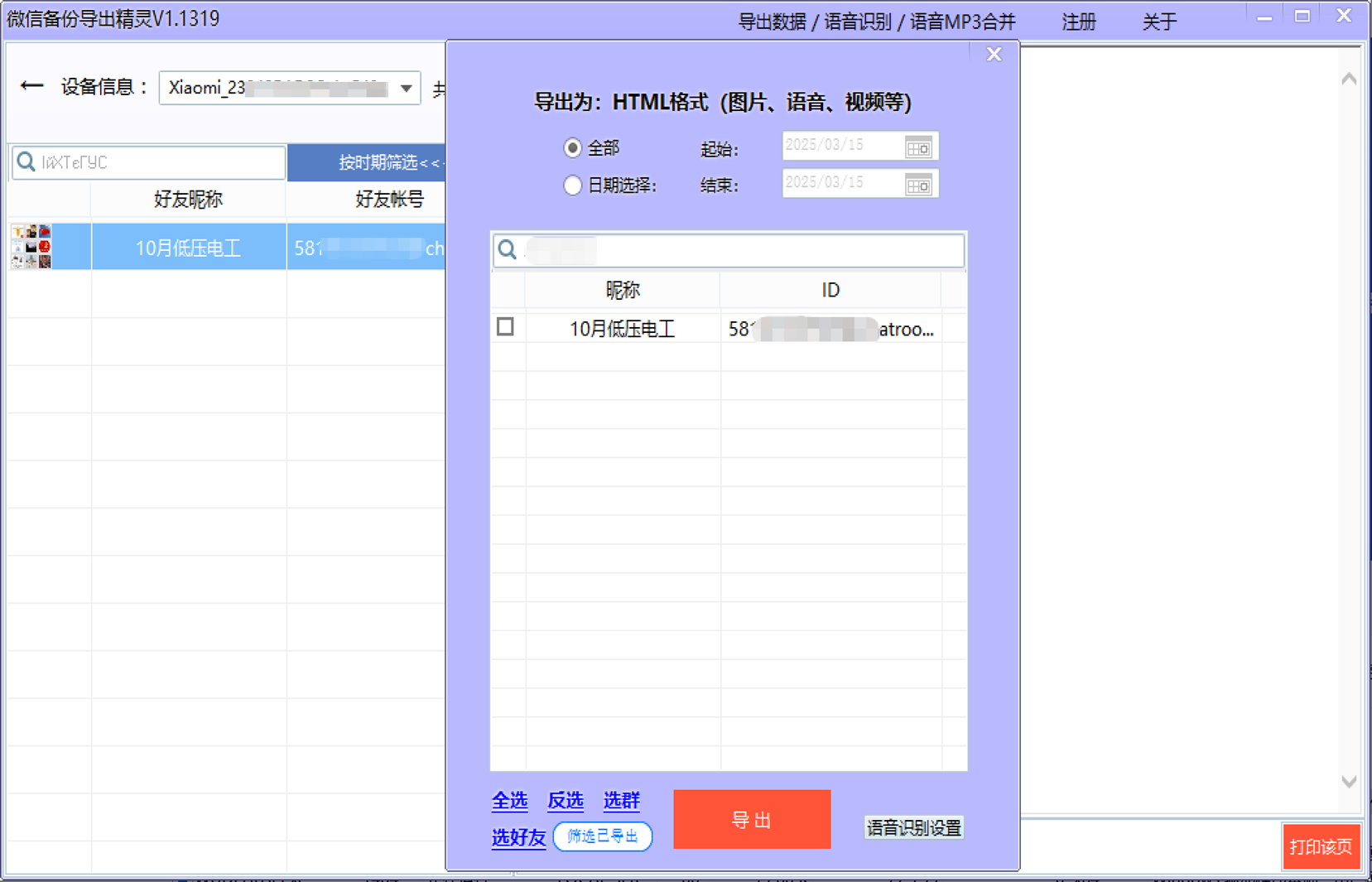Open the 关于 menu

(1159, 22)
